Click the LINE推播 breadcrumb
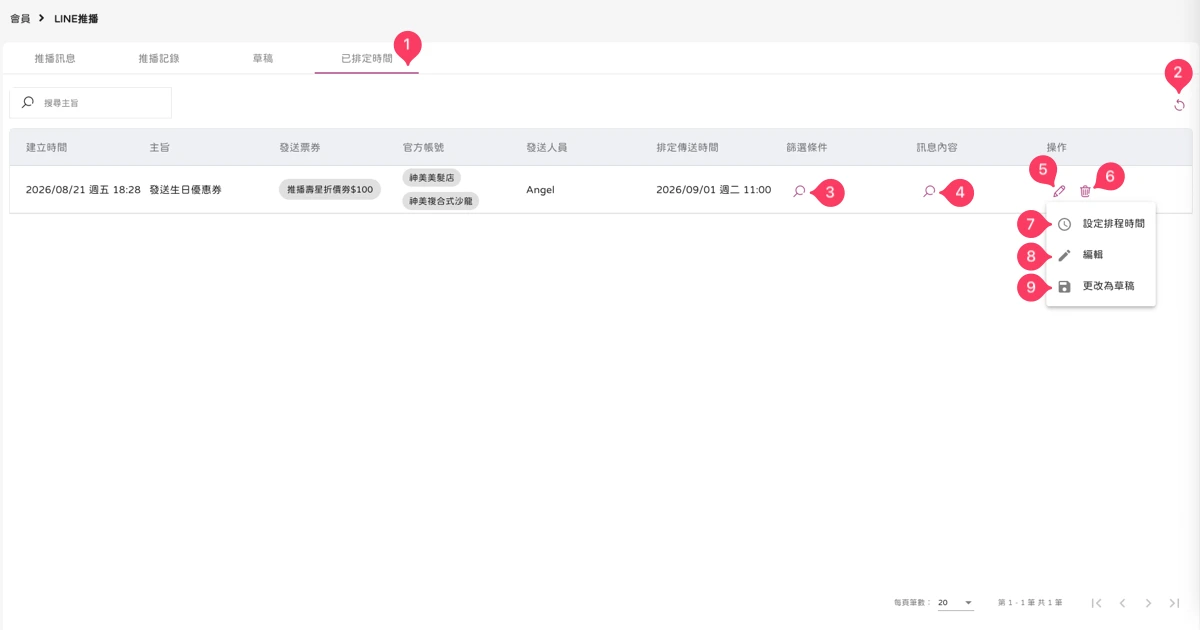 (76, 18)
